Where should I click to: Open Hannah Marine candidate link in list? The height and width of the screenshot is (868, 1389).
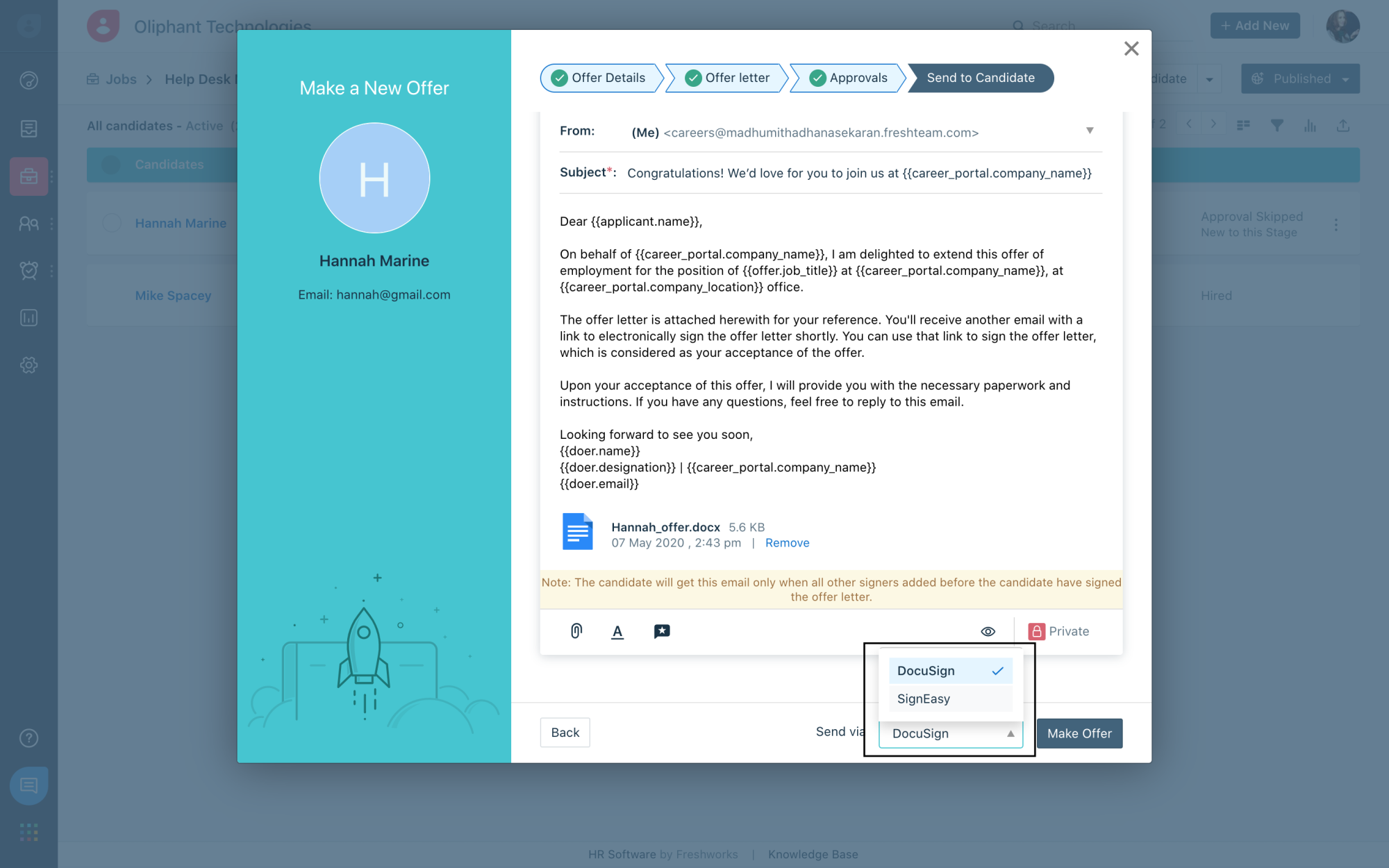(181, 223)
